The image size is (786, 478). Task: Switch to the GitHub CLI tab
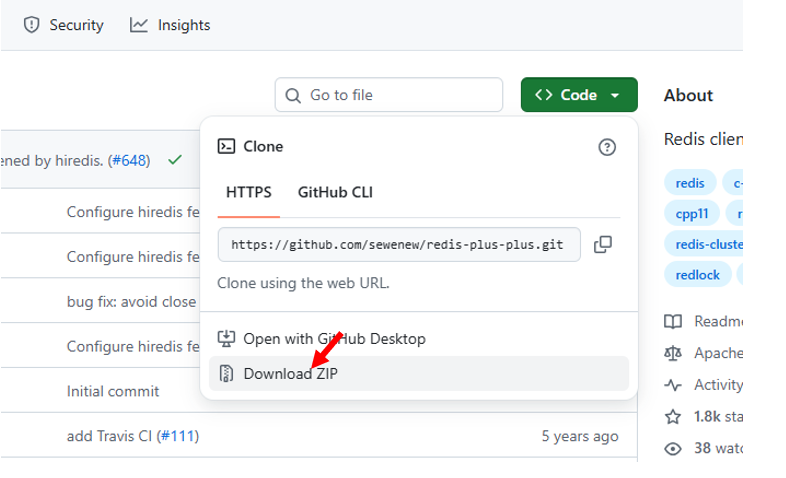pos(335,192)
